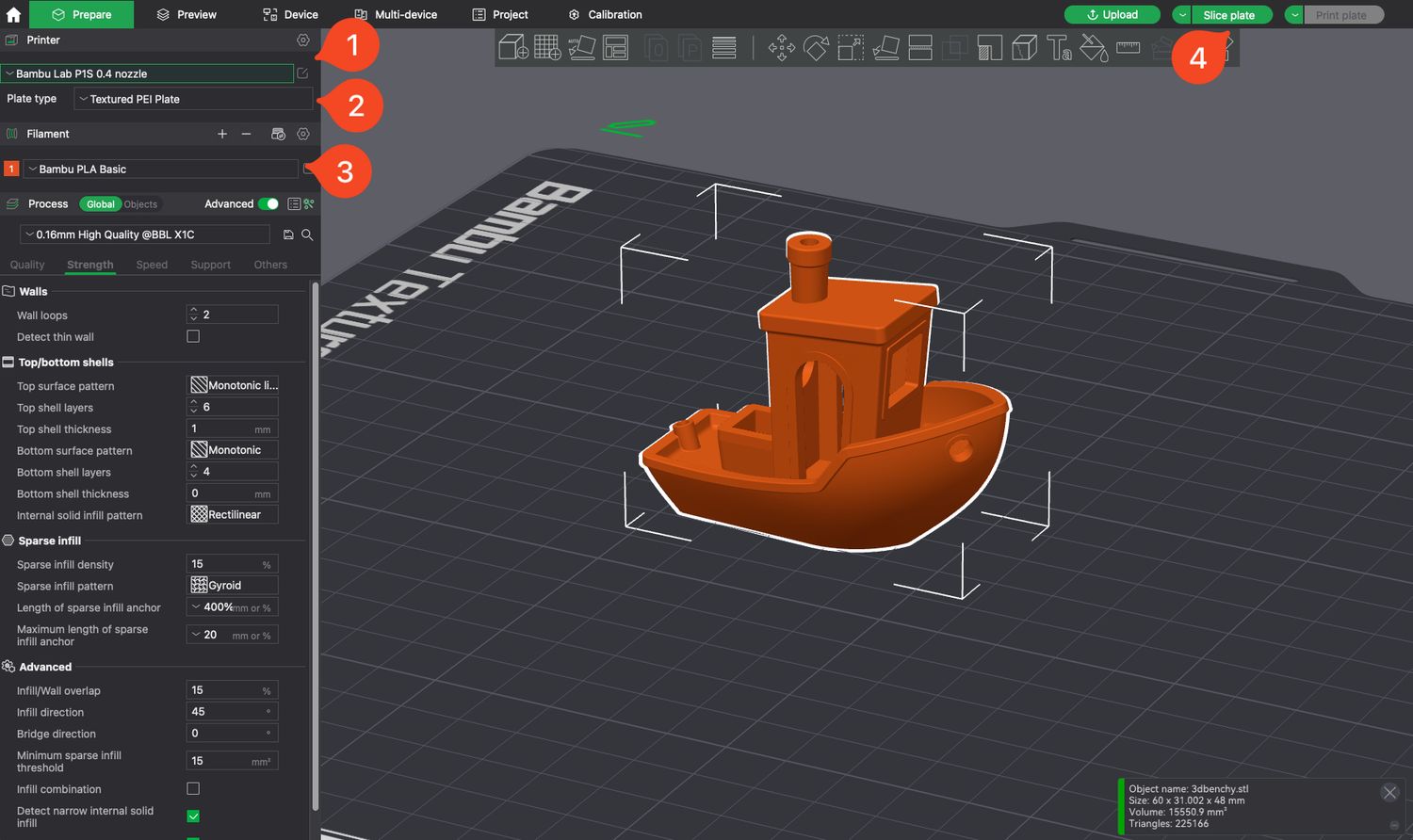The height and width of the screenshot is (840, 1413).
Task: Expand the Bambu PLA Basic filament dropdown
Action: pyautogui.click(x=160, y=170)
